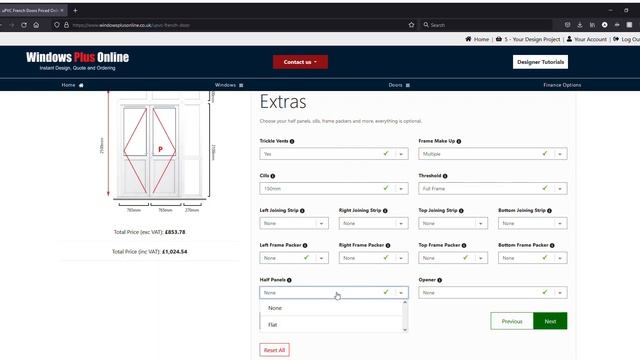This screenshot has width=640, height=360.
Task: Open Left Frame Packer dropdown
Action: coord(294,258)
